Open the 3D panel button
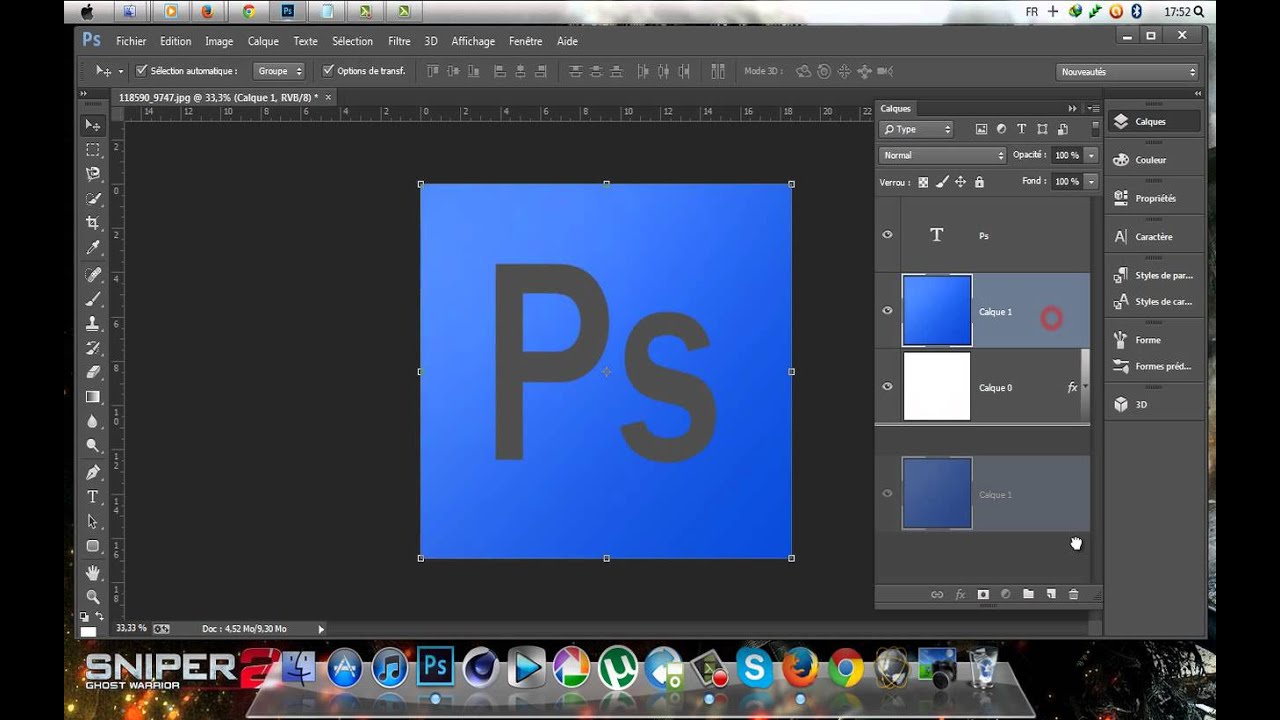Screen dimensions: 1280x720 click(x=1154, y=405)
